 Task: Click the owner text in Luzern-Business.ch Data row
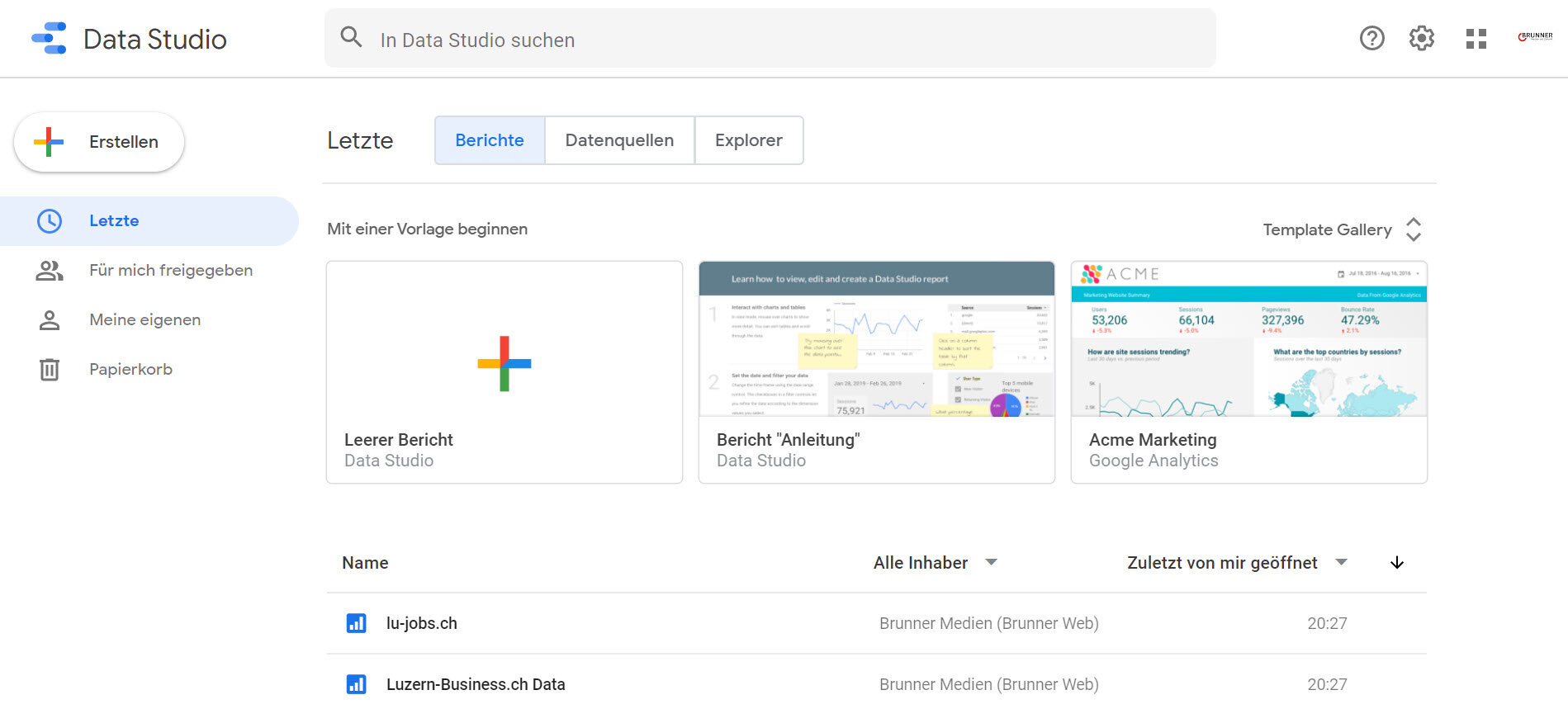click(x=989, y=684)
